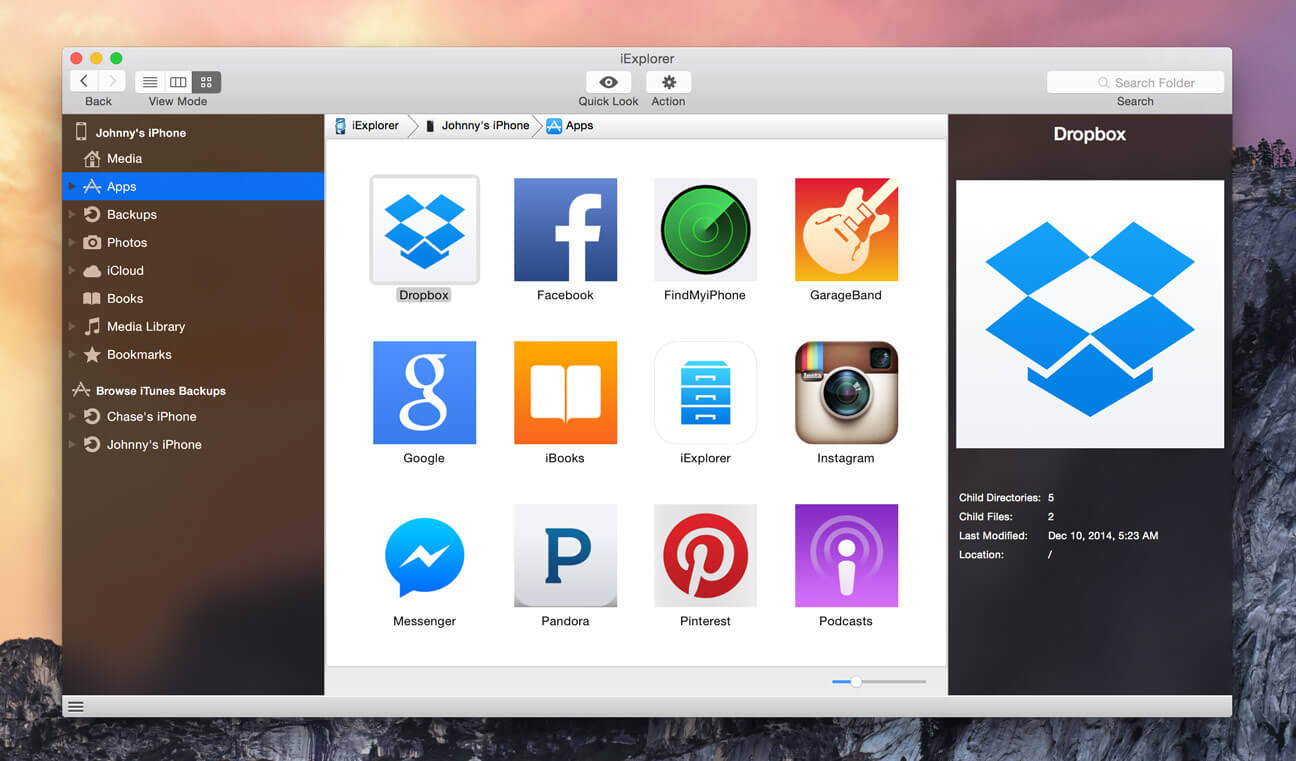This screenshot has height=761, width=1296.
Task: Adjust the icon size slider
Action: pos(856,682)
